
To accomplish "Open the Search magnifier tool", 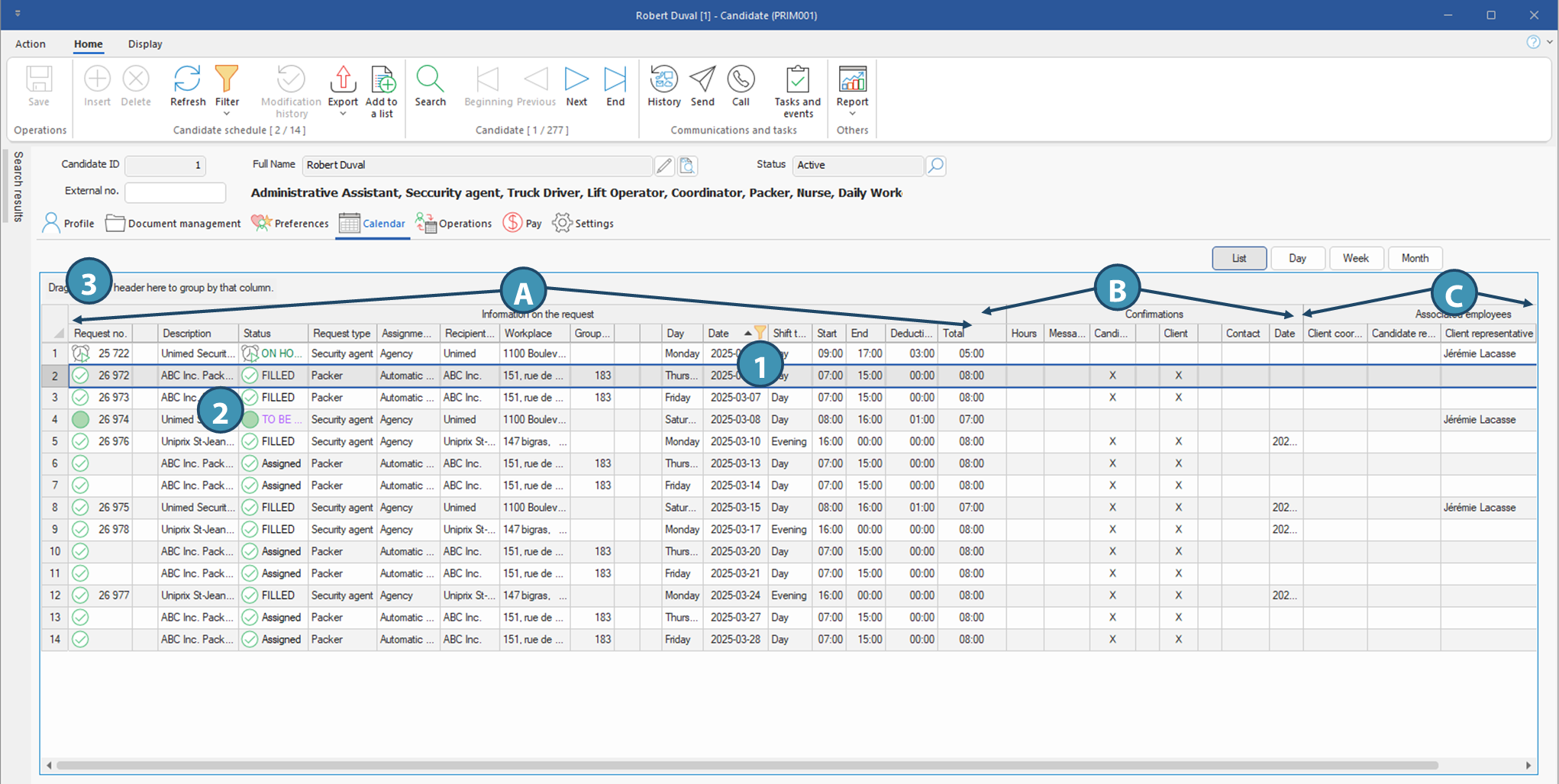I will 430,79.
